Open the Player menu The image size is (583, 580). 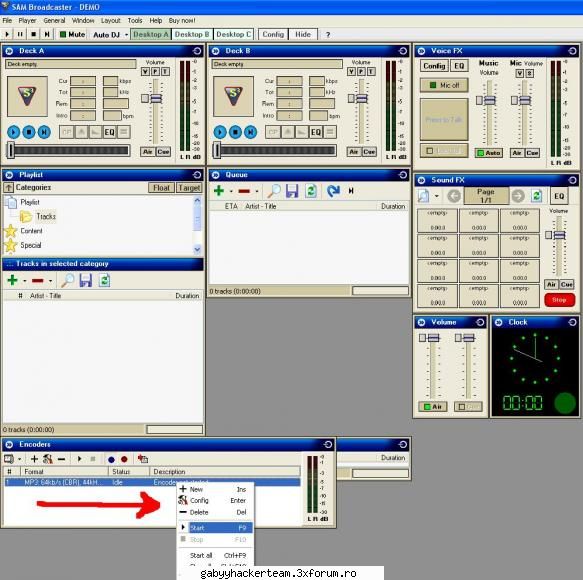pyautogui.click(x=28, y=20)
